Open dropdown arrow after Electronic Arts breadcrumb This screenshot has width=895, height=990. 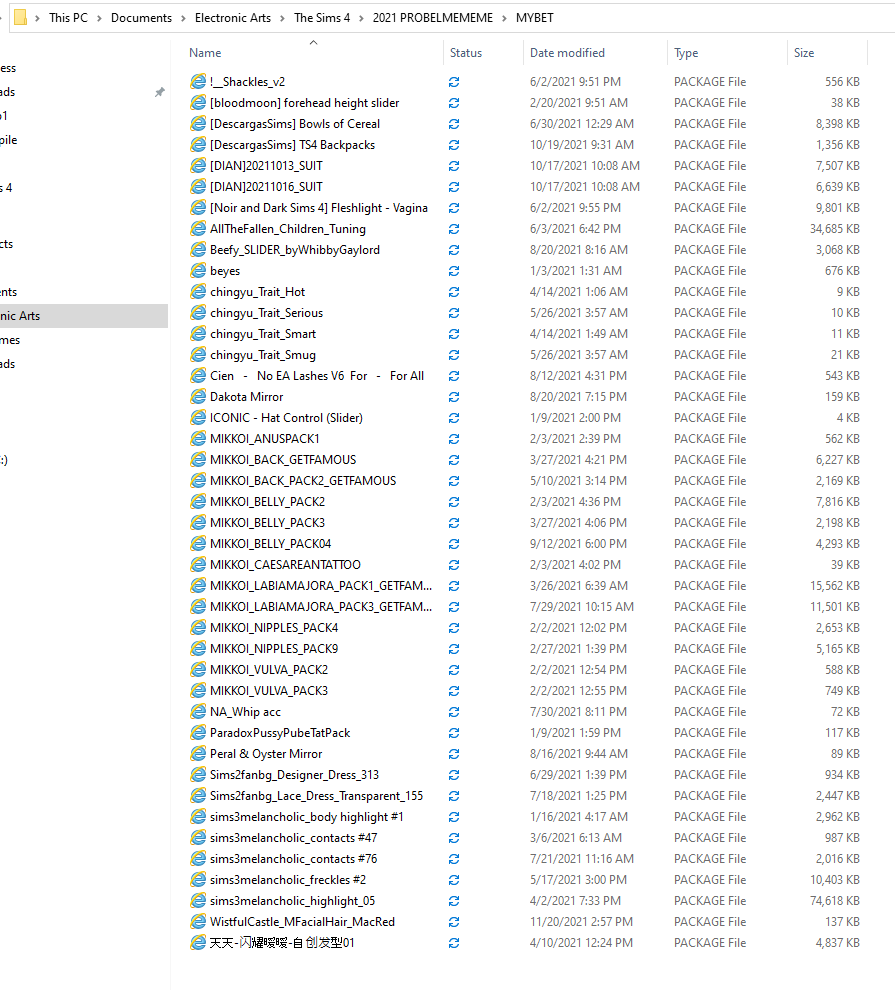pos(282,18)
